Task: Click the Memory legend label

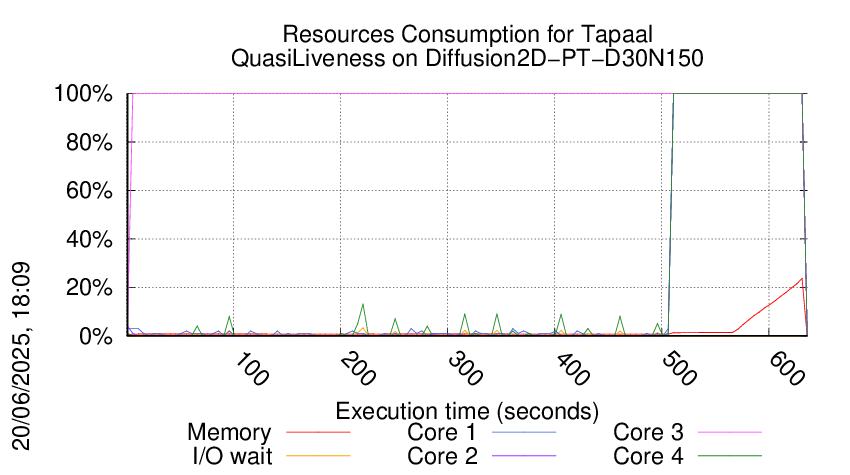Action: coord(229,433)
